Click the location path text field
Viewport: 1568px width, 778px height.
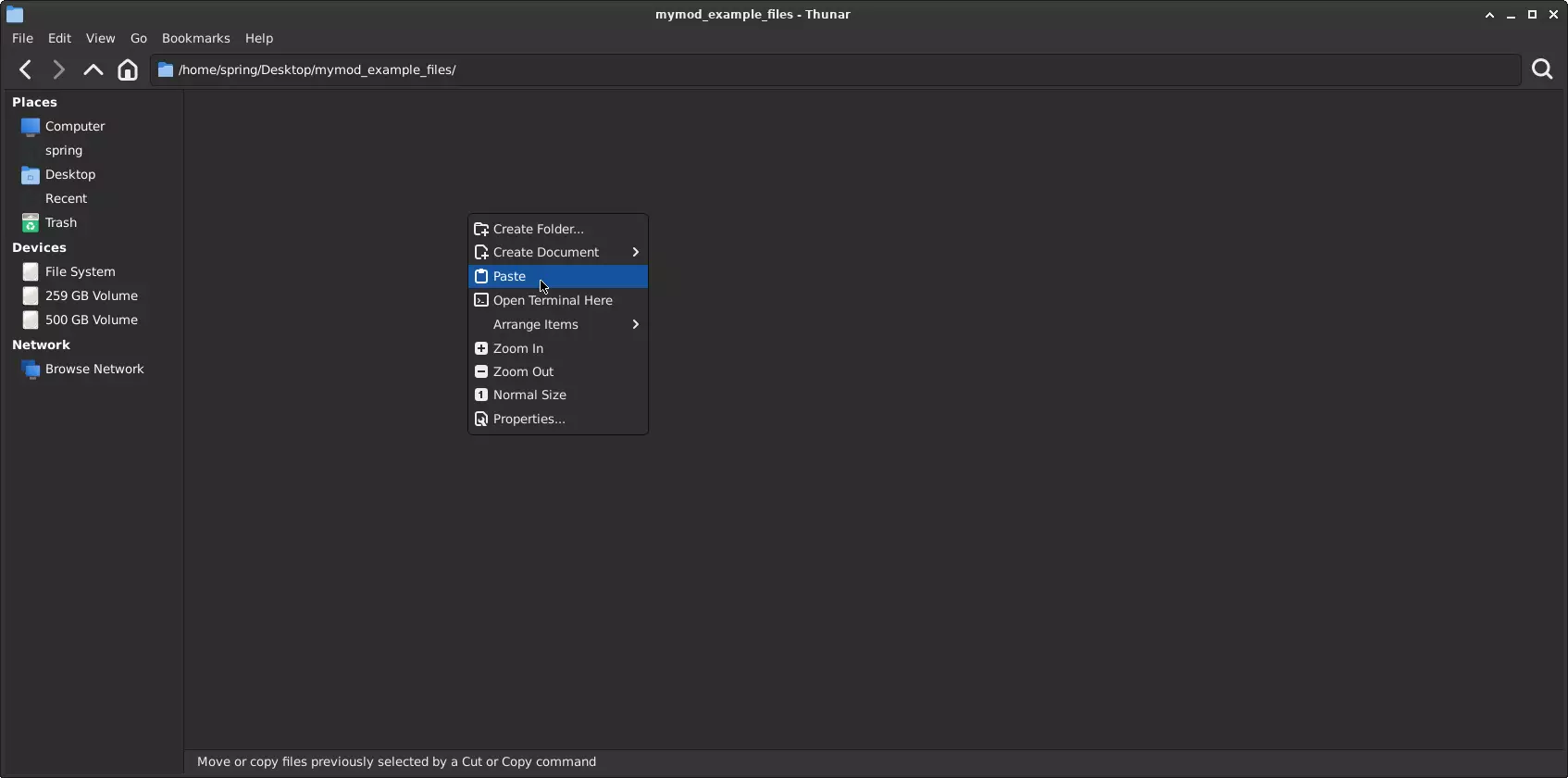click(x=836, y=69)
